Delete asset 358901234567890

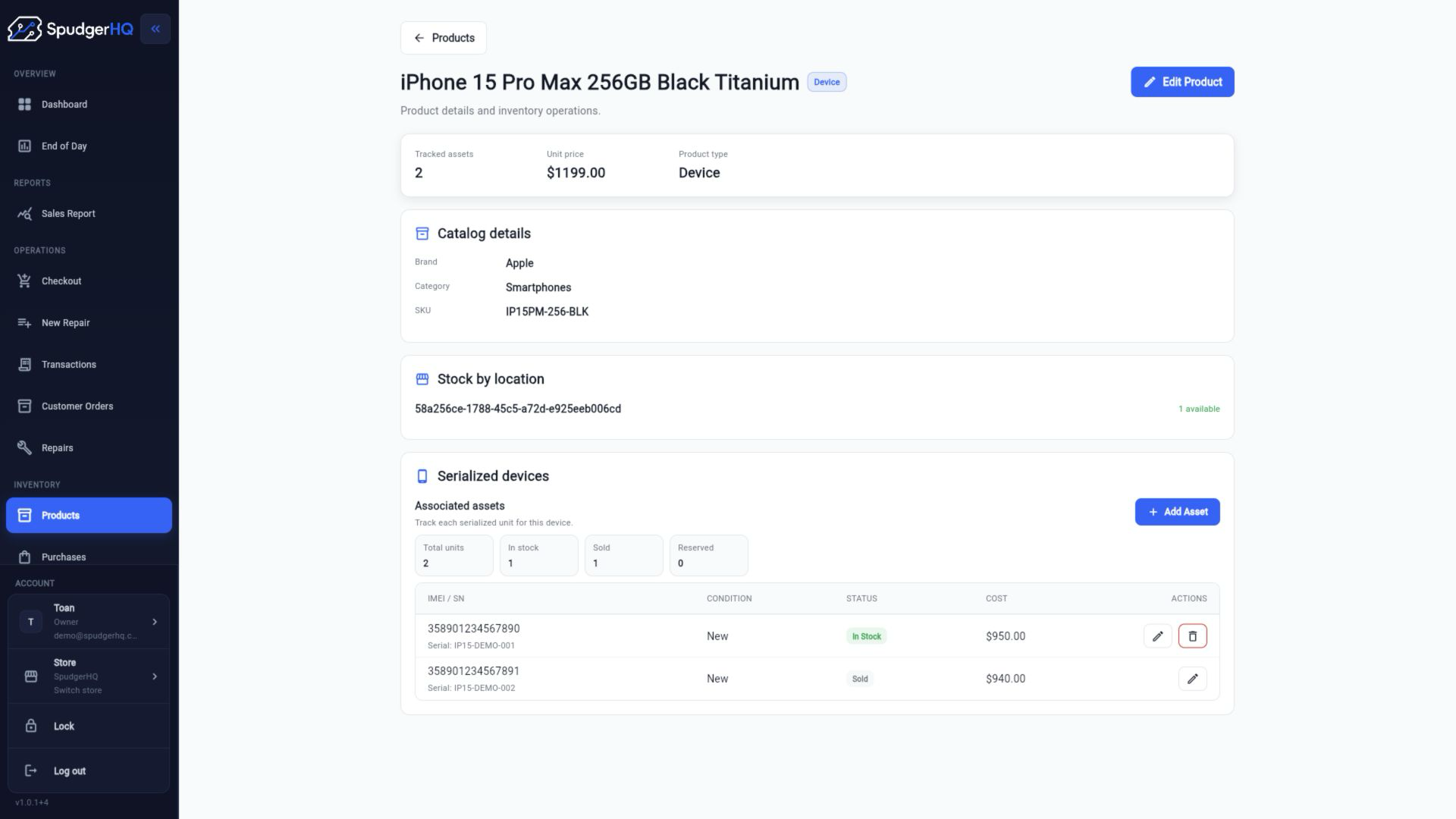[1193, 636]
